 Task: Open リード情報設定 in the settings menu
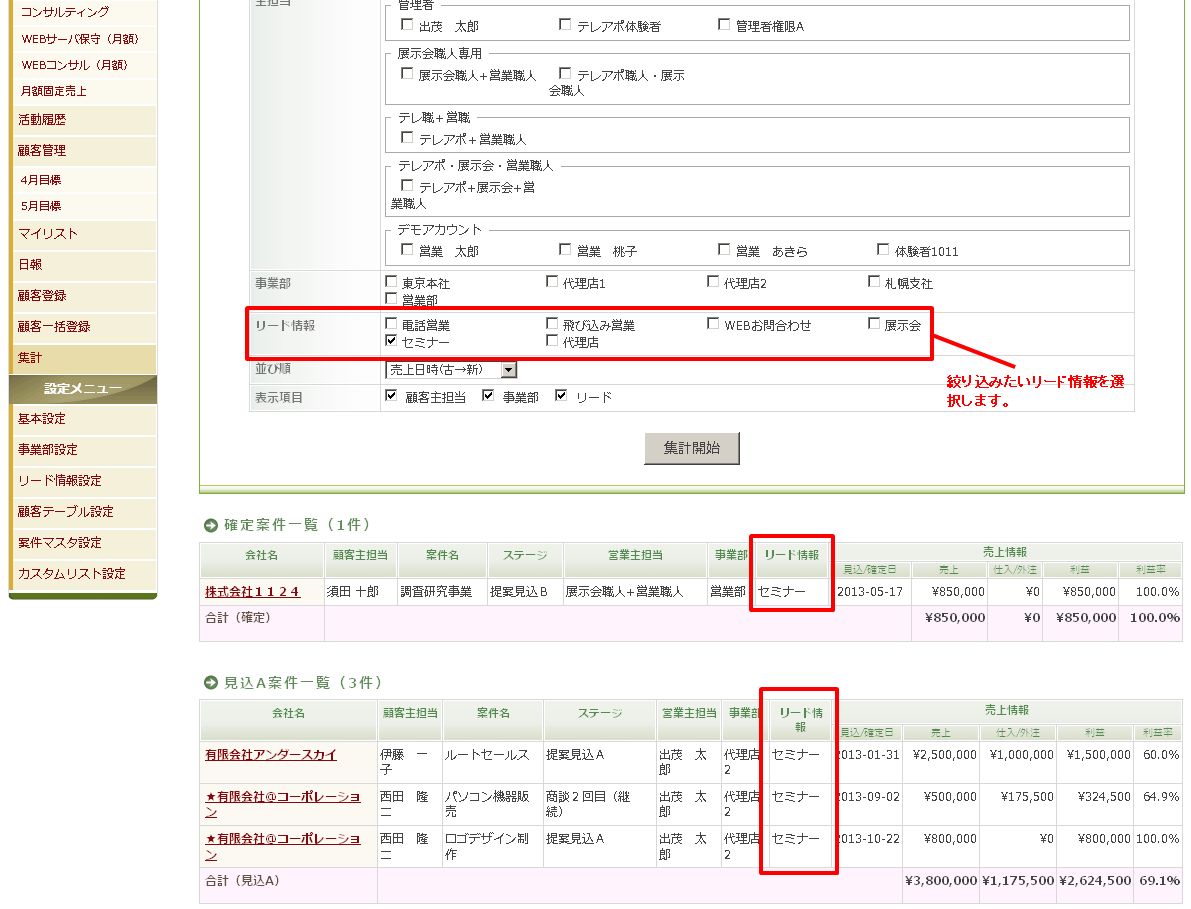tap(59, 481)
